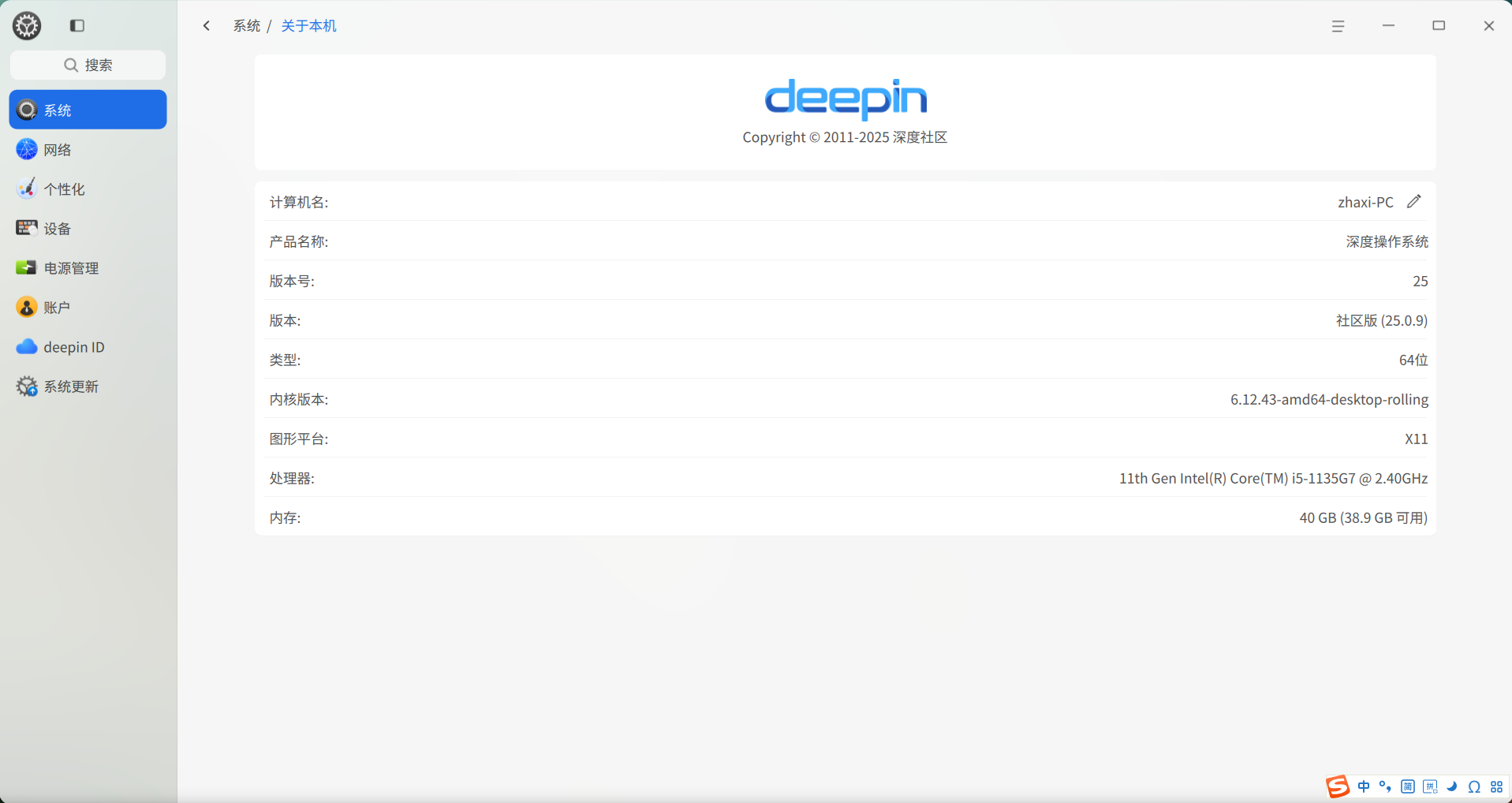Open 系统更新 in the sidebar
Viewport: 1512px width, 803px height.
tap(88, 386)
